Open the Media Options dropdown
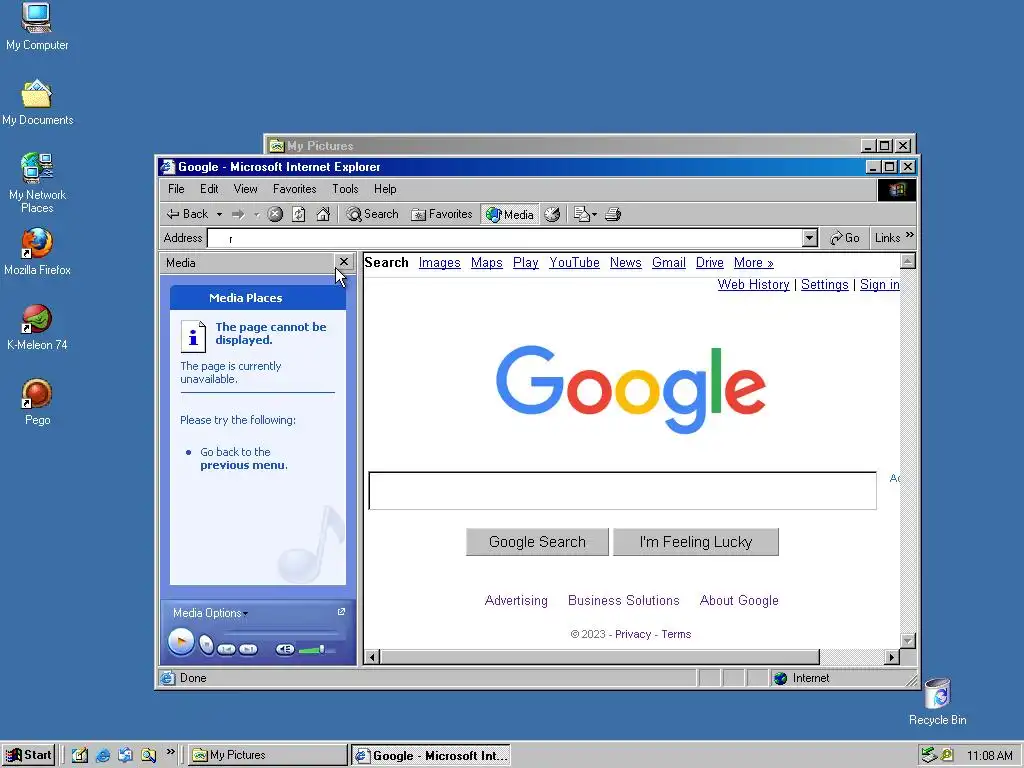This screenshot has width=1024, height=768. pyautogui.click(x=210, y=613)
